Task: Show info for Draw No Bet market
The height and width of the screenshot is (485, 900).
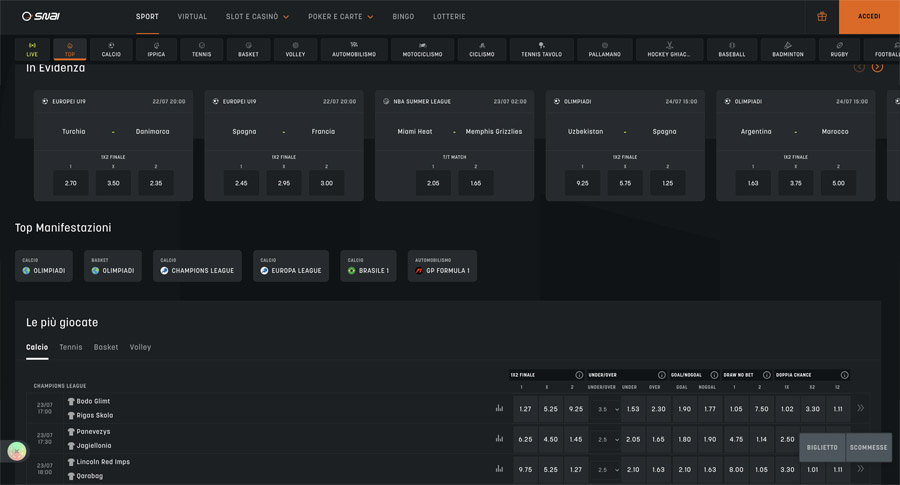Action: point(766,375)
